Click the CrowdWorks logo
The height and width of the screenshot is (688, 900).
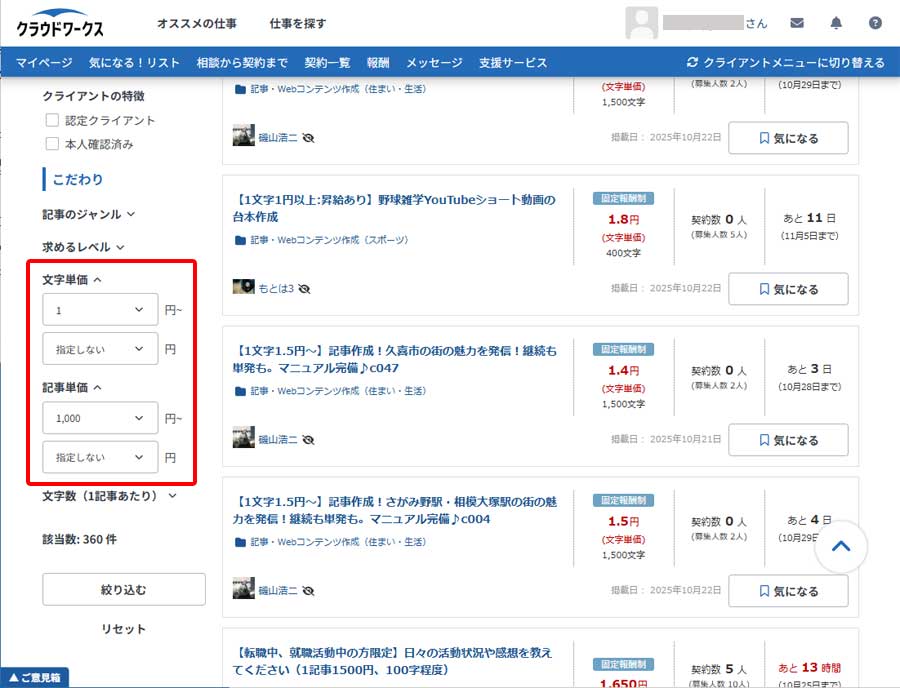click(60, 24)
